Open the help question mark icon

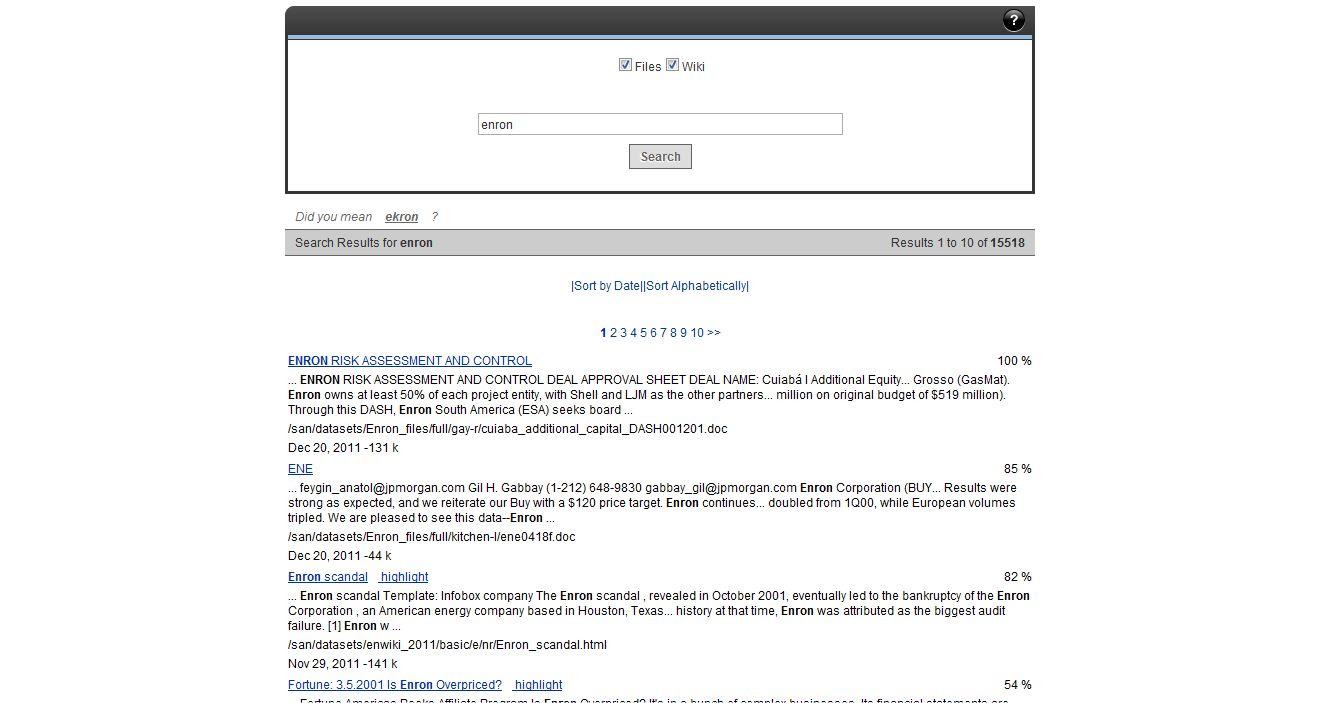point(1014,20)
